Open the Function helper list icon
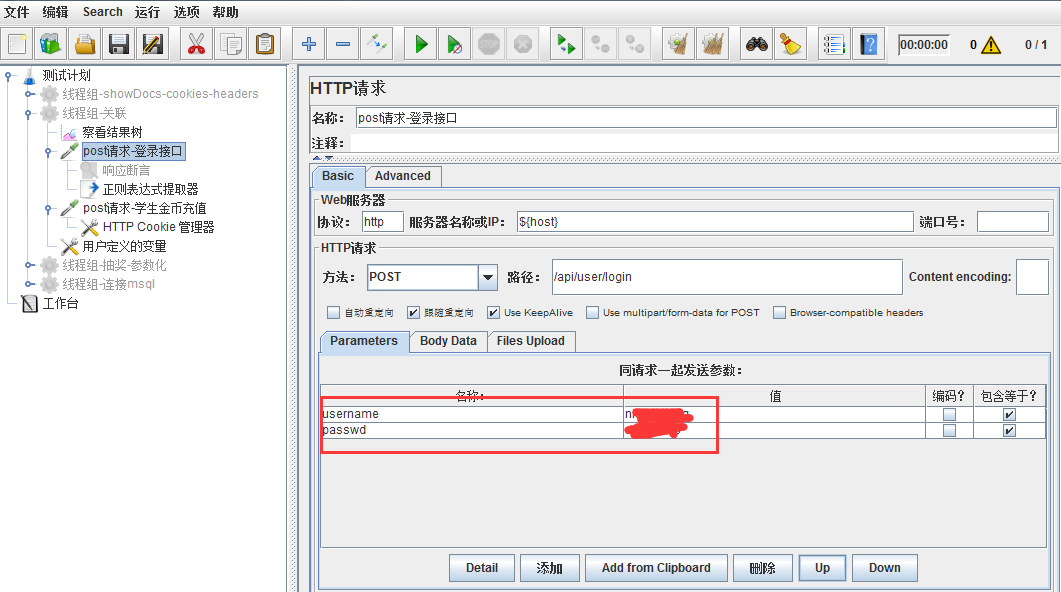 [834, 45]
